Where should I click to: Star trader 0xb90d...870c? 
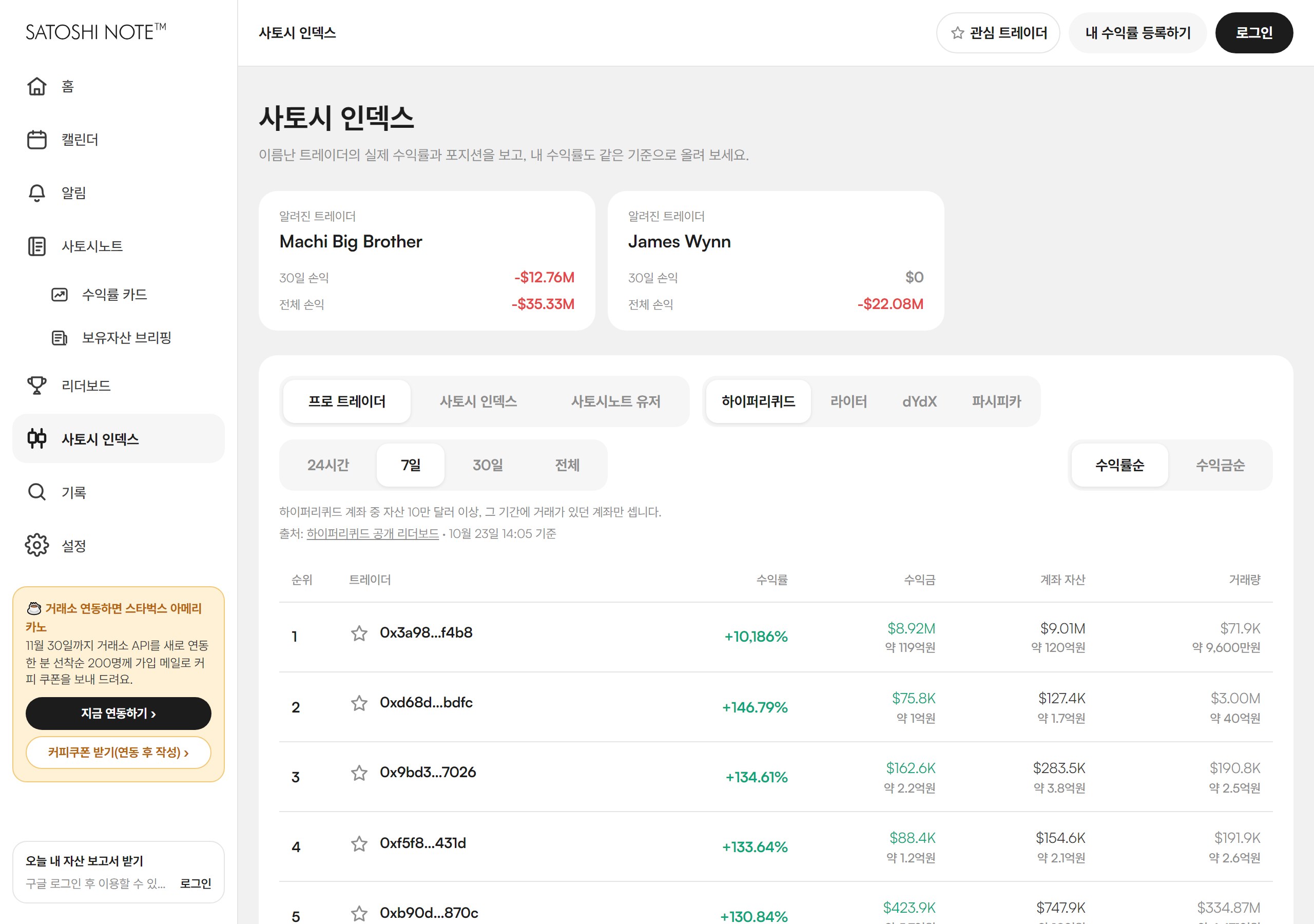click(x=359, y=913)
